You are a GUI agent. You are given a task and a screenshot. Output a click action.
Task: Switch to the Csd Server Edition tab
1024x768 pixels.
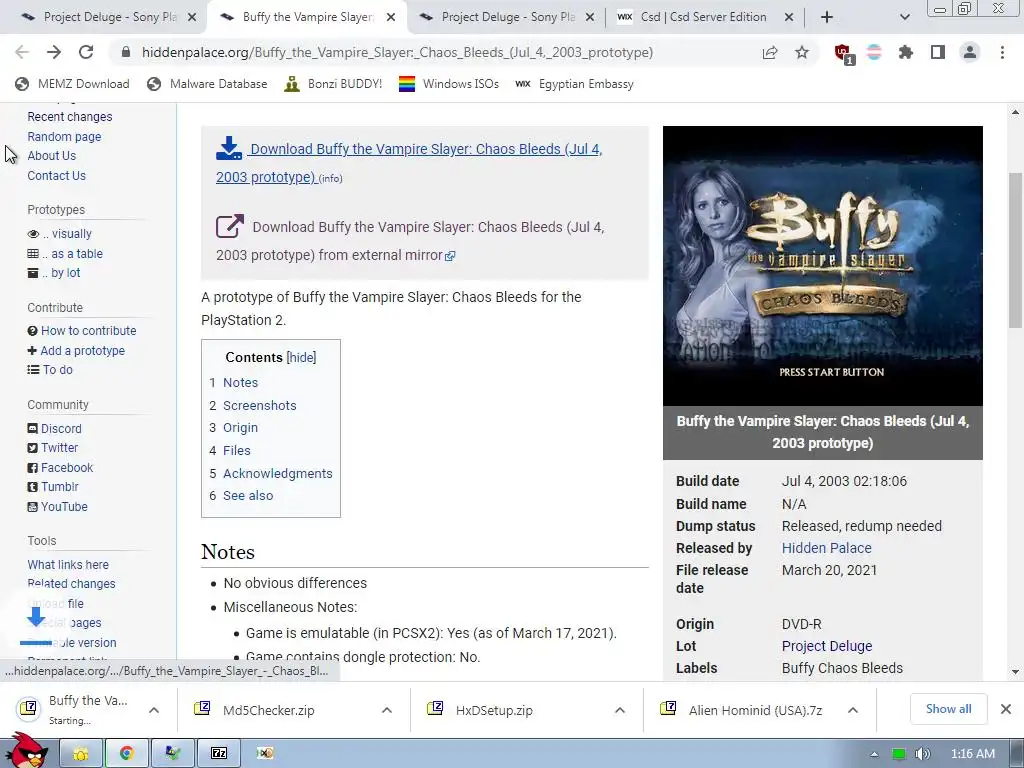[703, 17]
